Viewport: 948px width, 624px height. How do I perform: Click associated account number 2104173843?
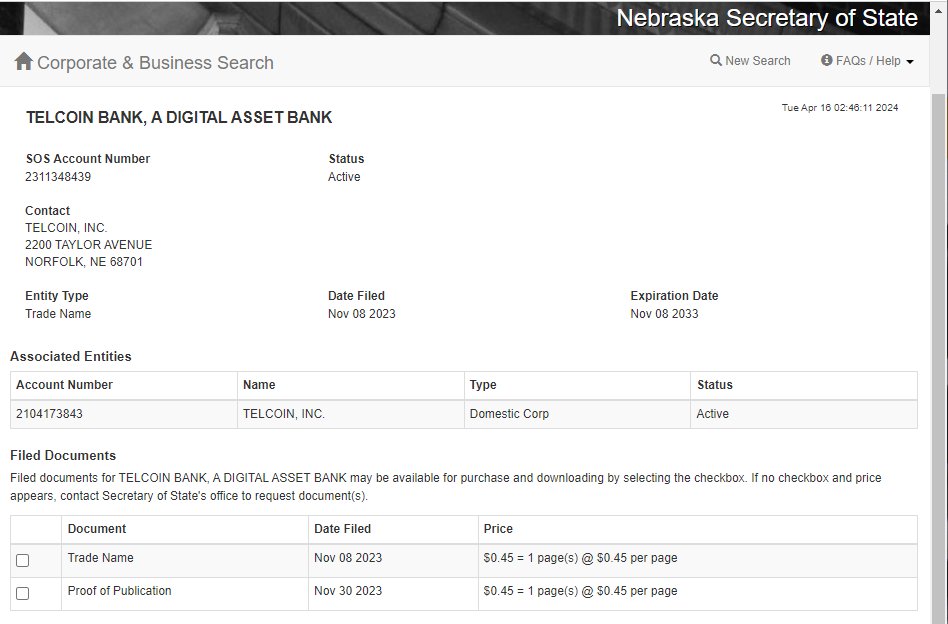click(x=50, y=414)
